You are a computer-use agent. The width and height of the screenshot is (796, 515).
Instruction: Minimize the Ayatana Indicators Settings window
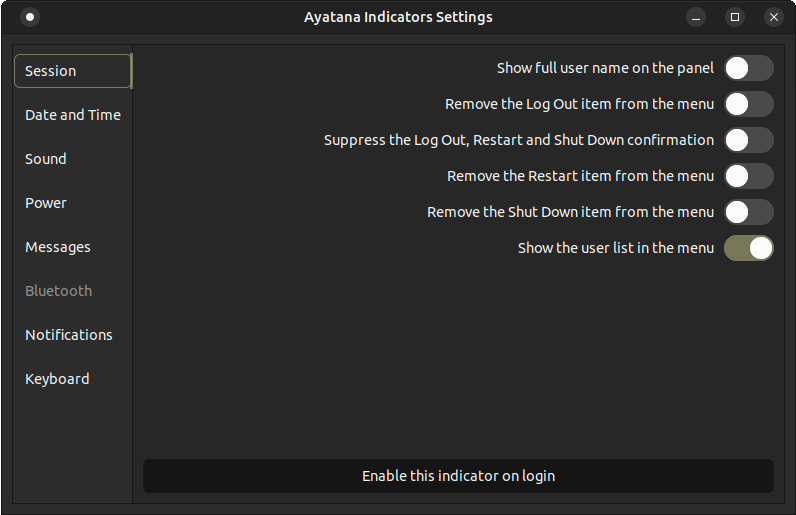click(697, 17)
